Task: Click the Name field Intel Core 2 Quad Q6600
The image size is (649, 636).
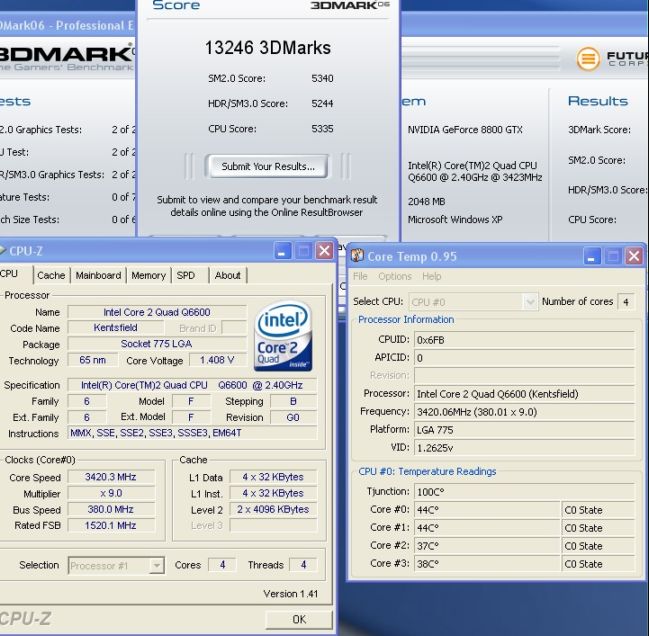Action: (157, 312)
